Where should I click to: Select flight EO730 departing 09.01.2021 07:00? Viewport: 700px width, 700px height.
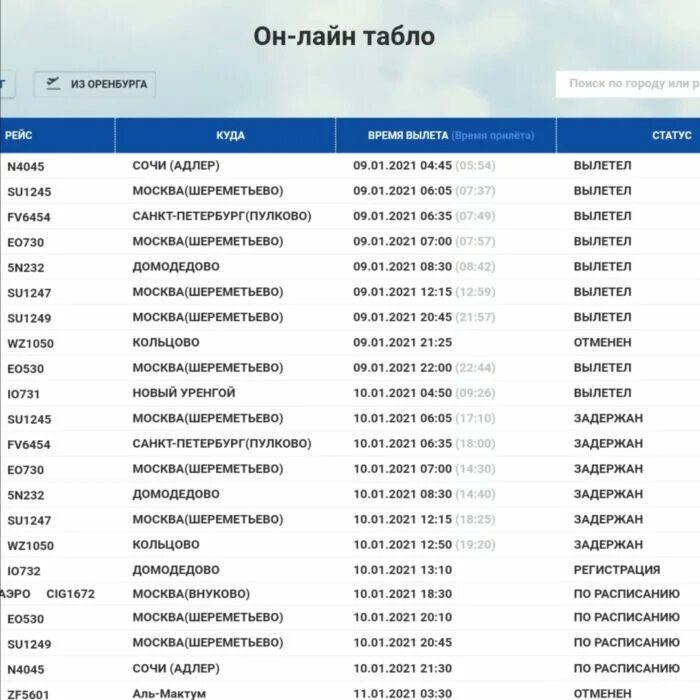coord(25,242)
